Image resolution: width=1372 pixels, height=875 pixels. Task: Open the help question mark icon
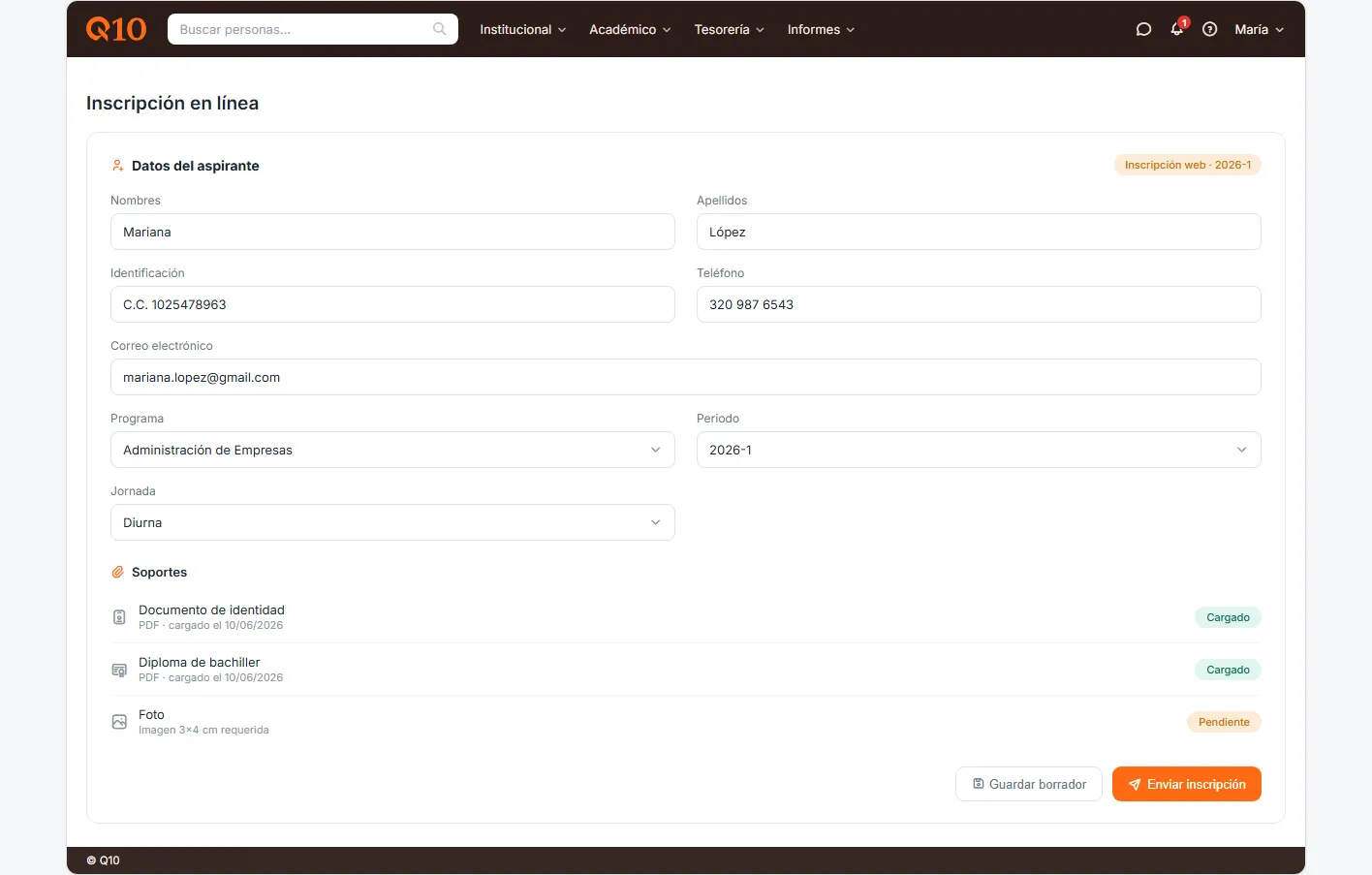(x=1209, y=29)
